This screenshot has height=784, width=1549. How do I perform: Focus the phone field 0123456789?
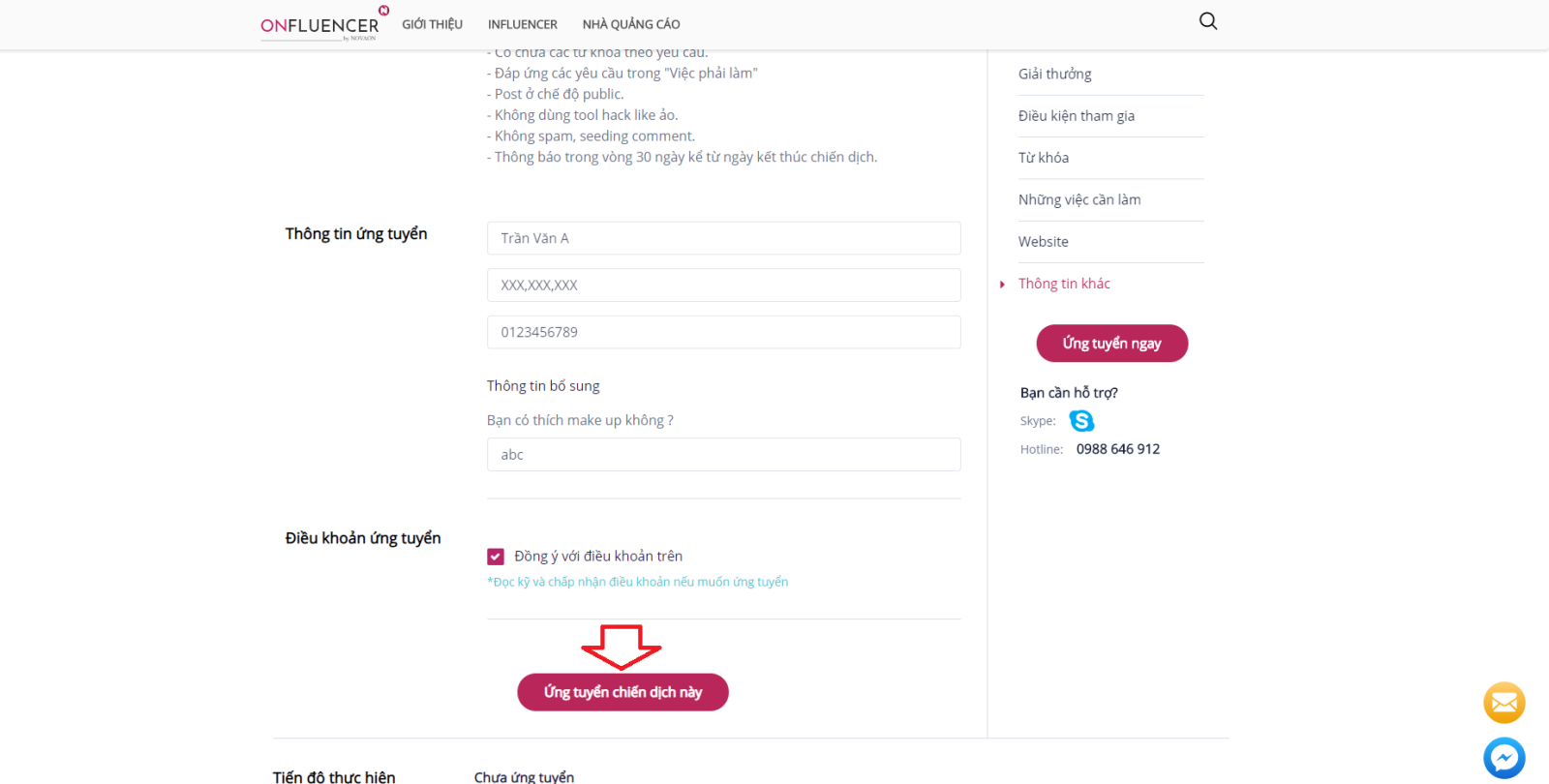724,332
